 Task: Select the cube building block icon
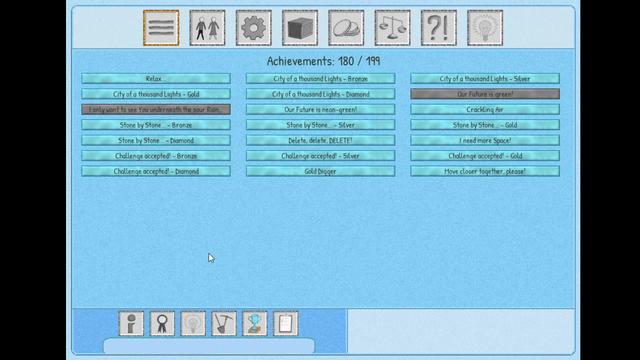click(300, 28)
